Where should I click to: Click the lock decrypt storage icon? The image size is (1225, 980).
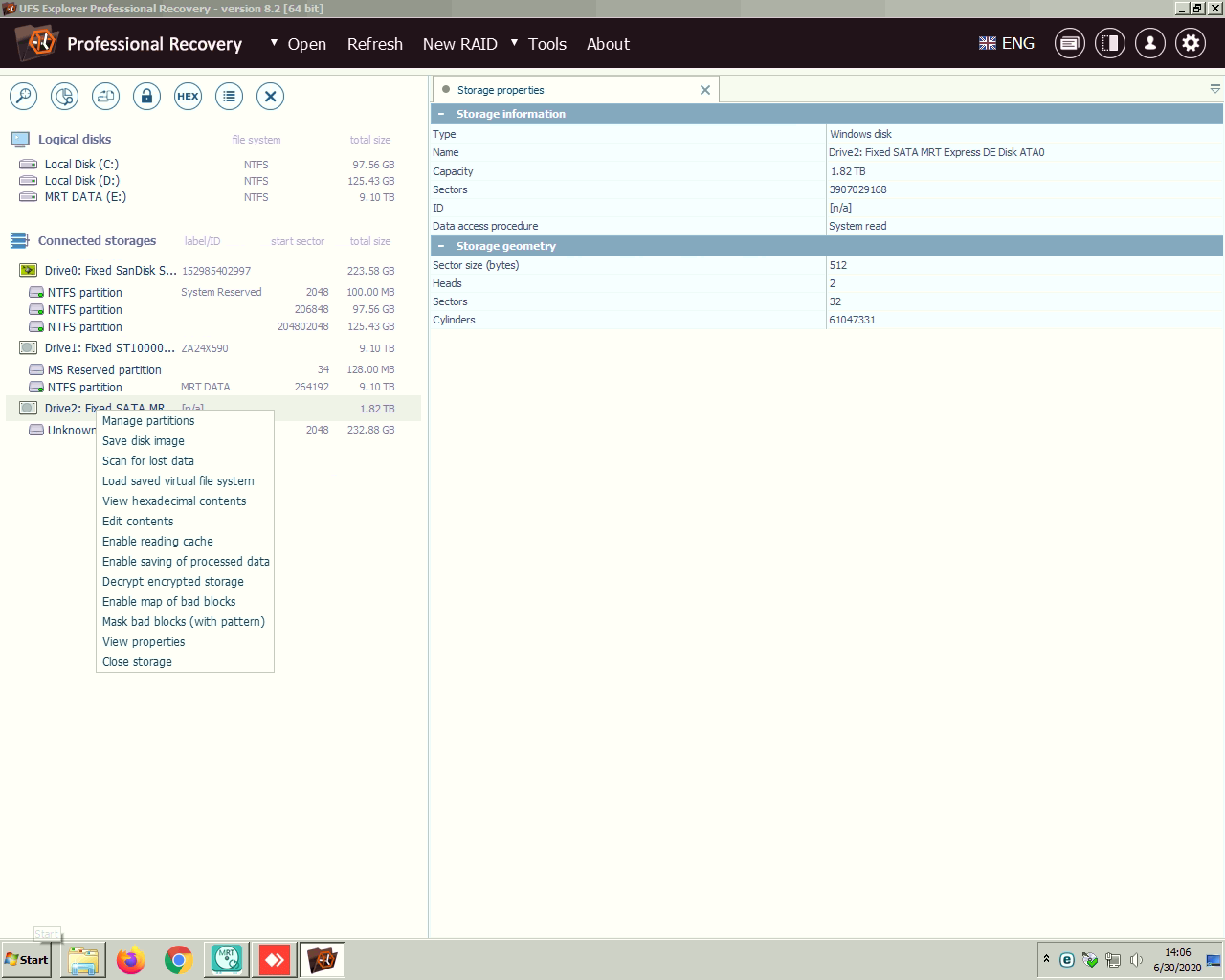pyautogui.click(x=146, y=96)
